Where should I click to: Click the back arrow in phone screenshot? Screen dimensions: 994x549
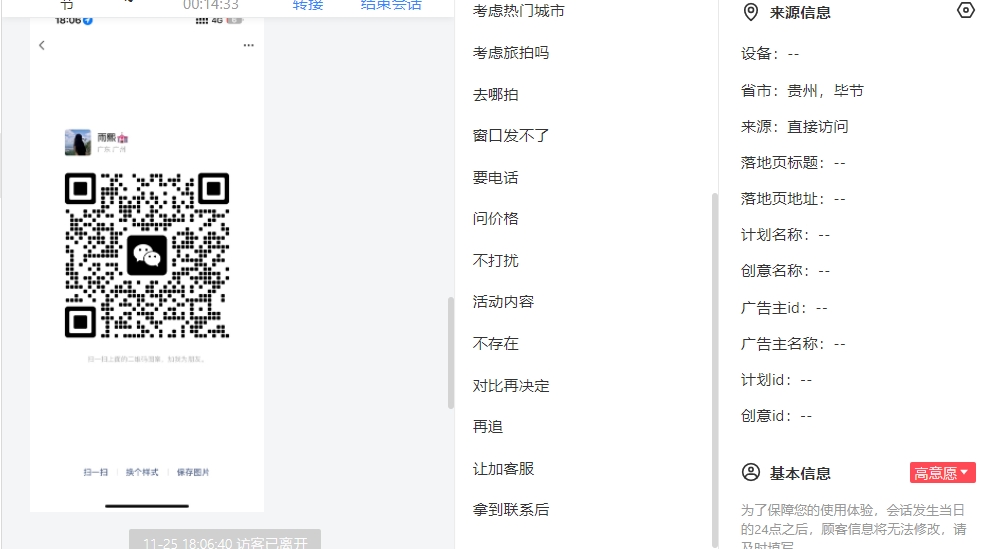42,45
